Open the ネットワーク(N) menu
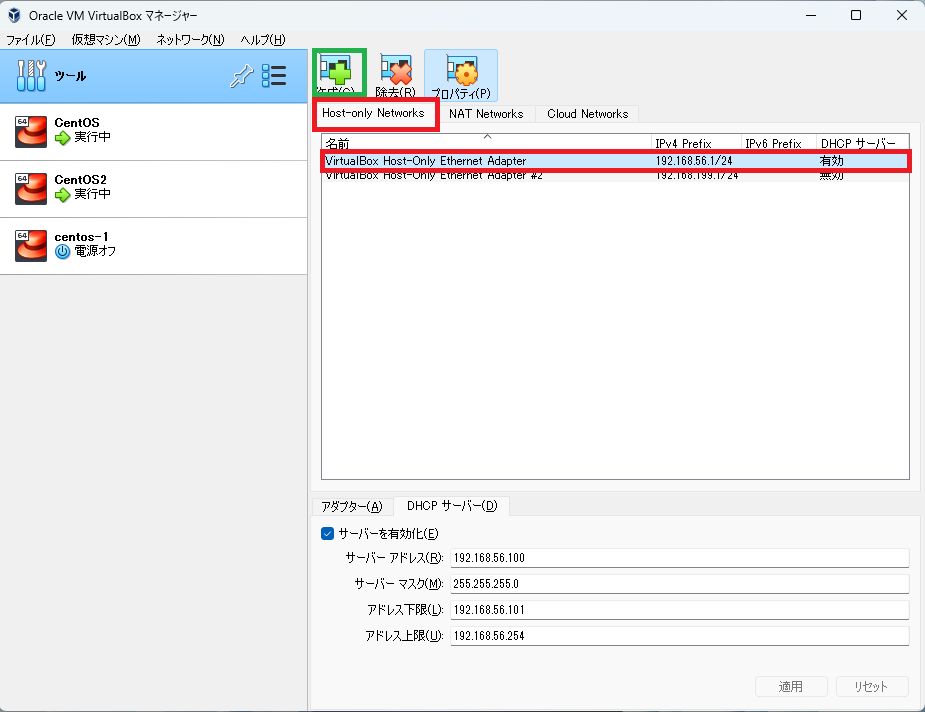The image size is (925, 712). coord(191,40)
